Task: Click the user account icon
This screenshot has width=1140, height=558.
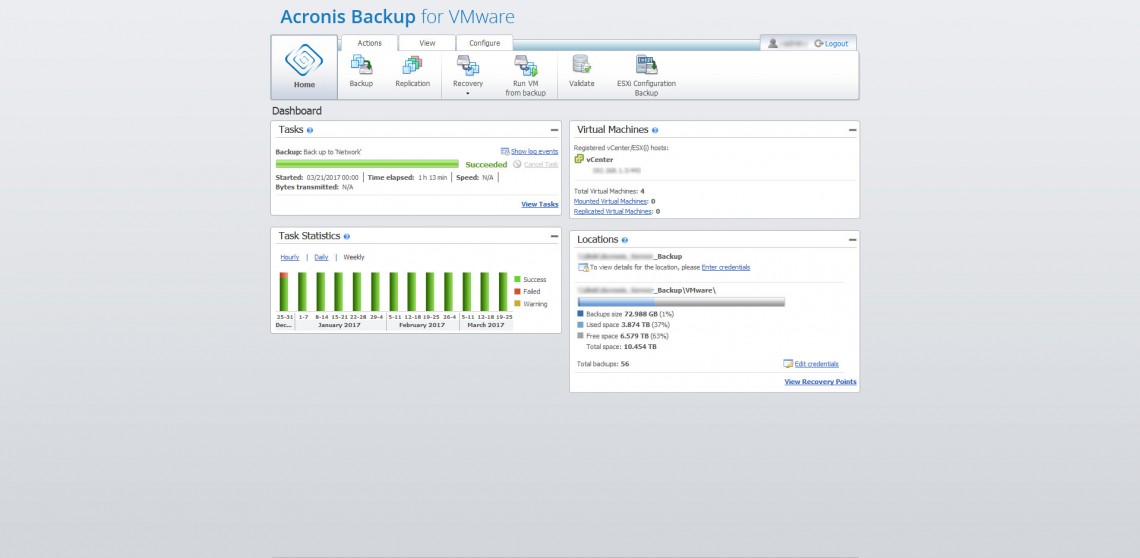Action: (x=773, y=44)
